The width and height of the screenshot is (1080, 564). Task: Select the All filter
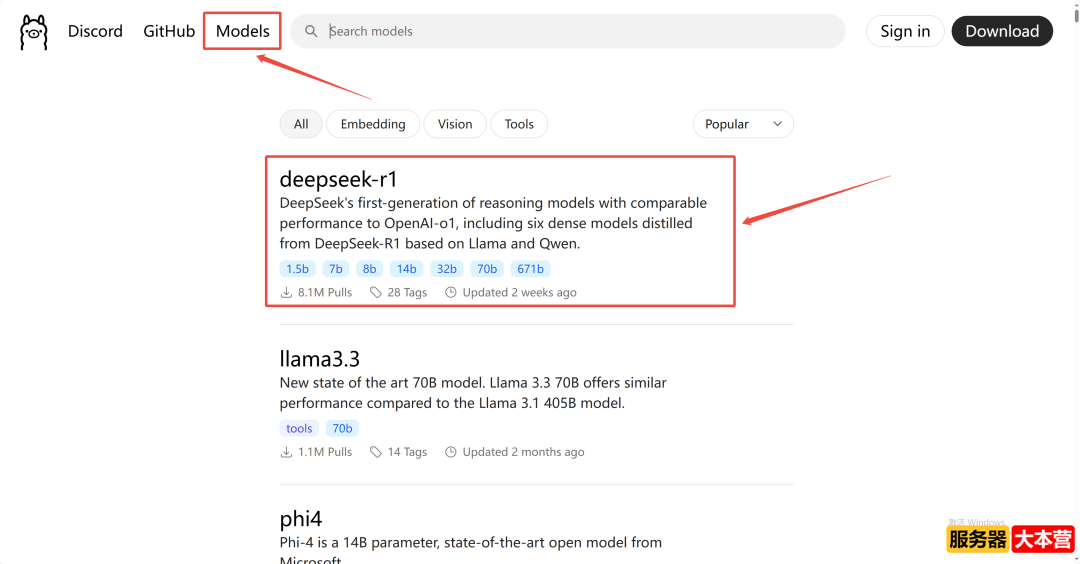click(301, 124)
